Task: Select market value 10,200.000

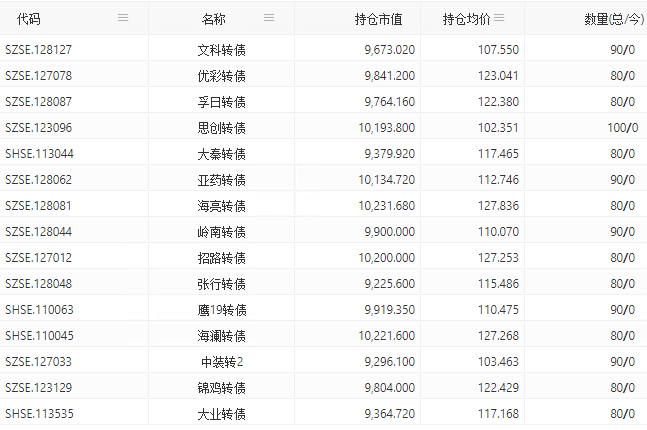Action: [x=387, y=258]
